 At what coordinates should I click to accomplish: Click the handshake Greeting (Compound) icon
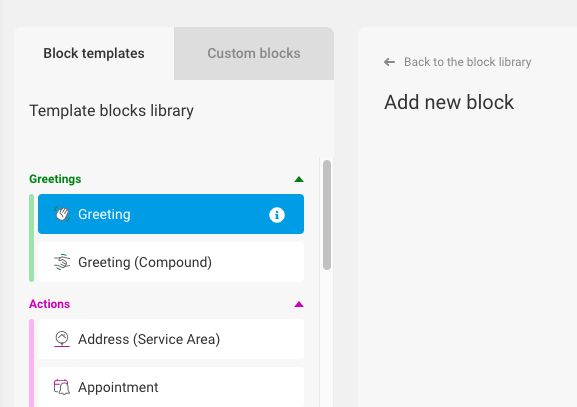[x=62, y=262]
